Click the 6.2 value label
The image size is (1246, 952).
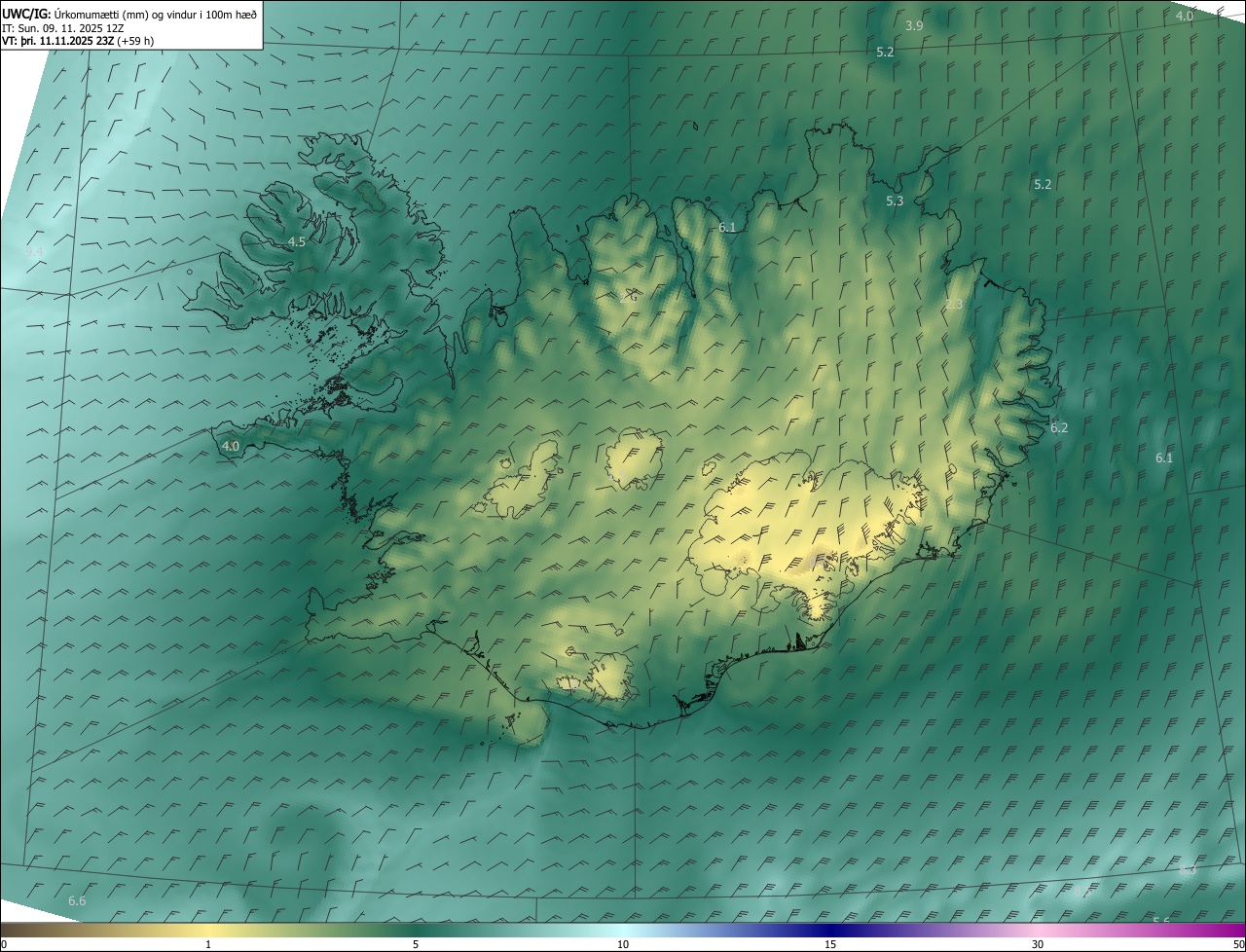coord(1059,427)
